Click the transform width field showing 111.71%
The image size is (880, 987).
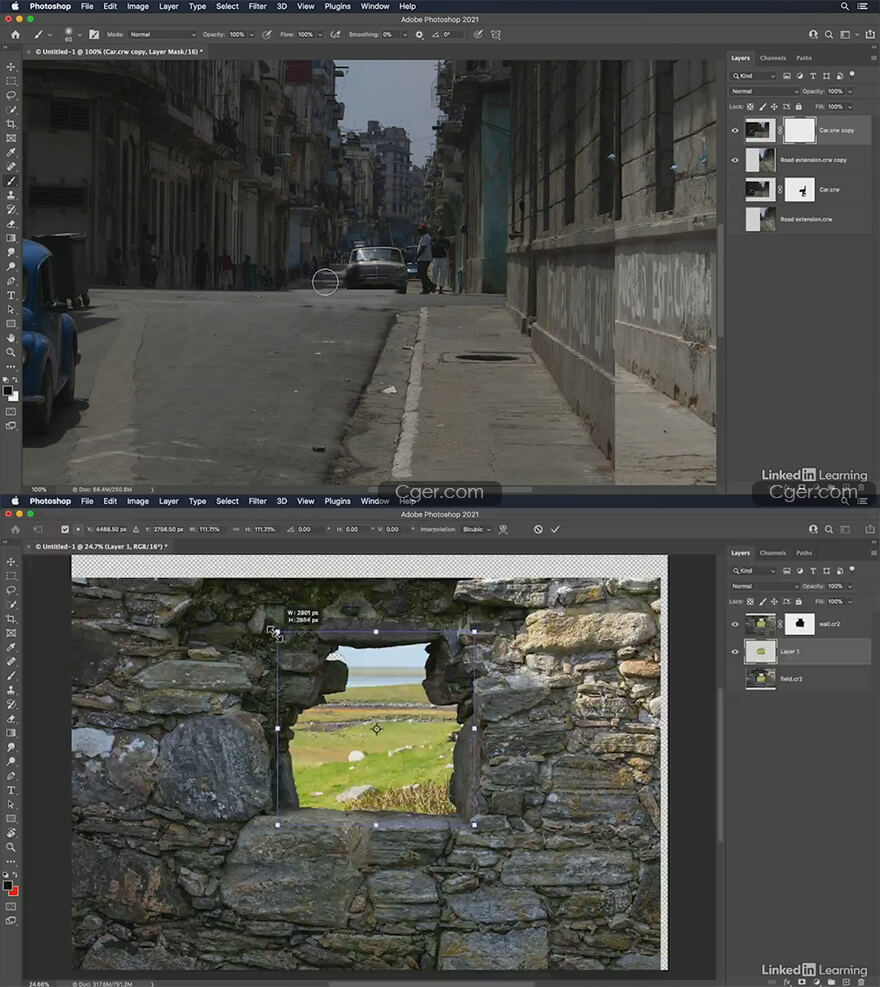(x=210, y=529)
